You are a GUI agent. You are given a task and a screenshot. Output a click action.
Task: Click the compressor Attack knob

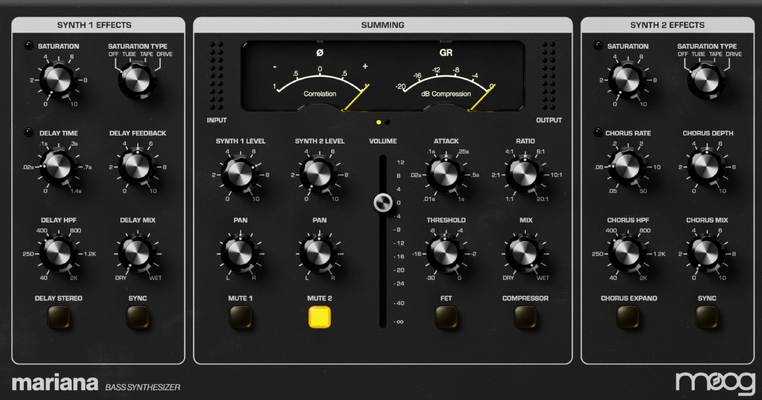pyautogui.click(x=445, y=174)
